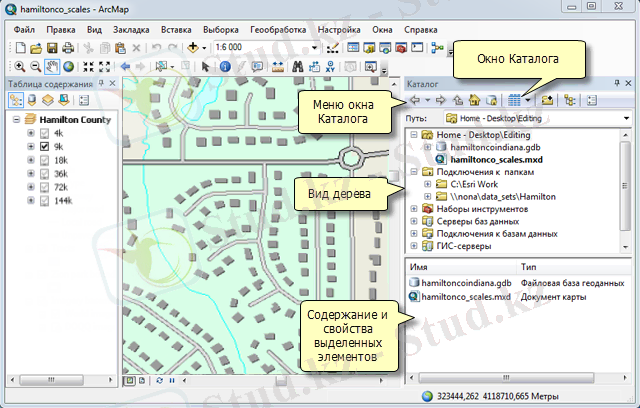Open the Catalog view type dropdown arrow
This screenshot has height=408, width=640.
528,100
